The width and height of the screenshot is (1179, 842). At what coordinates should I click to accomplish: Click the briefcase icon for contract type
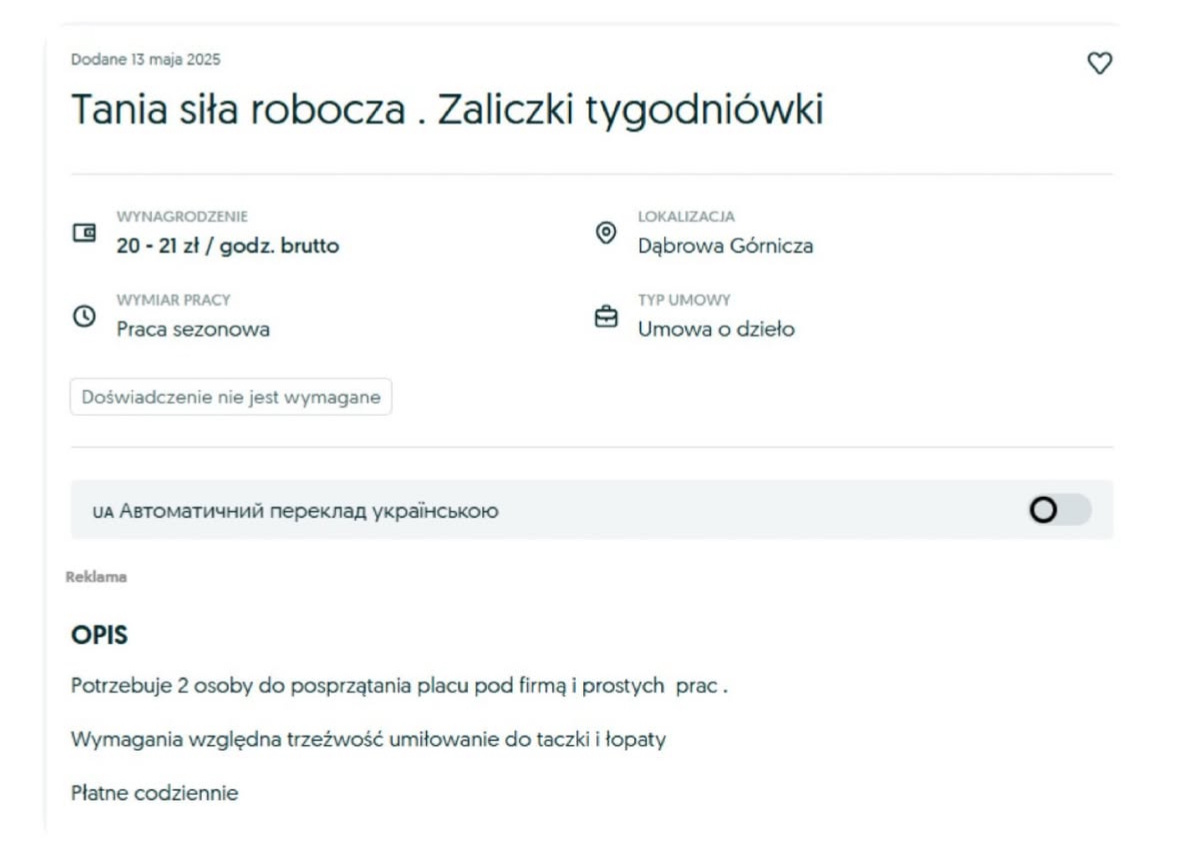[x=605, y=317]
